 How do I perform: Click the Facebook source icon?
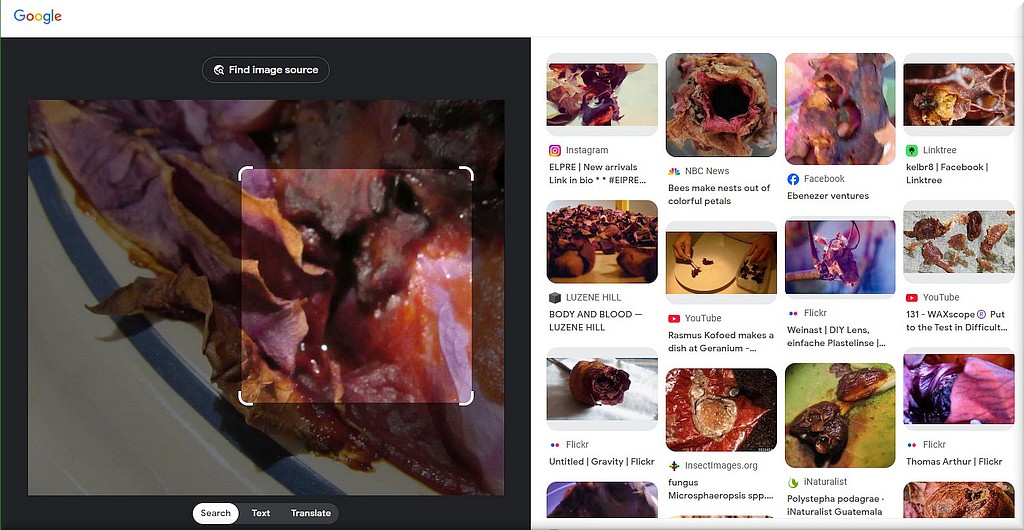(x=793, y=179)
